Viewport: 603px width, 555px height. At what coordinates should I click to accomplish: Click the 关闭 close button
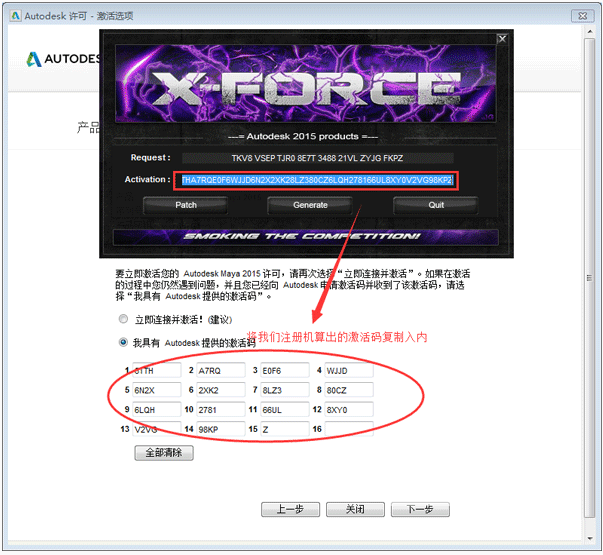pyautogui.click(x=355, y=509)
